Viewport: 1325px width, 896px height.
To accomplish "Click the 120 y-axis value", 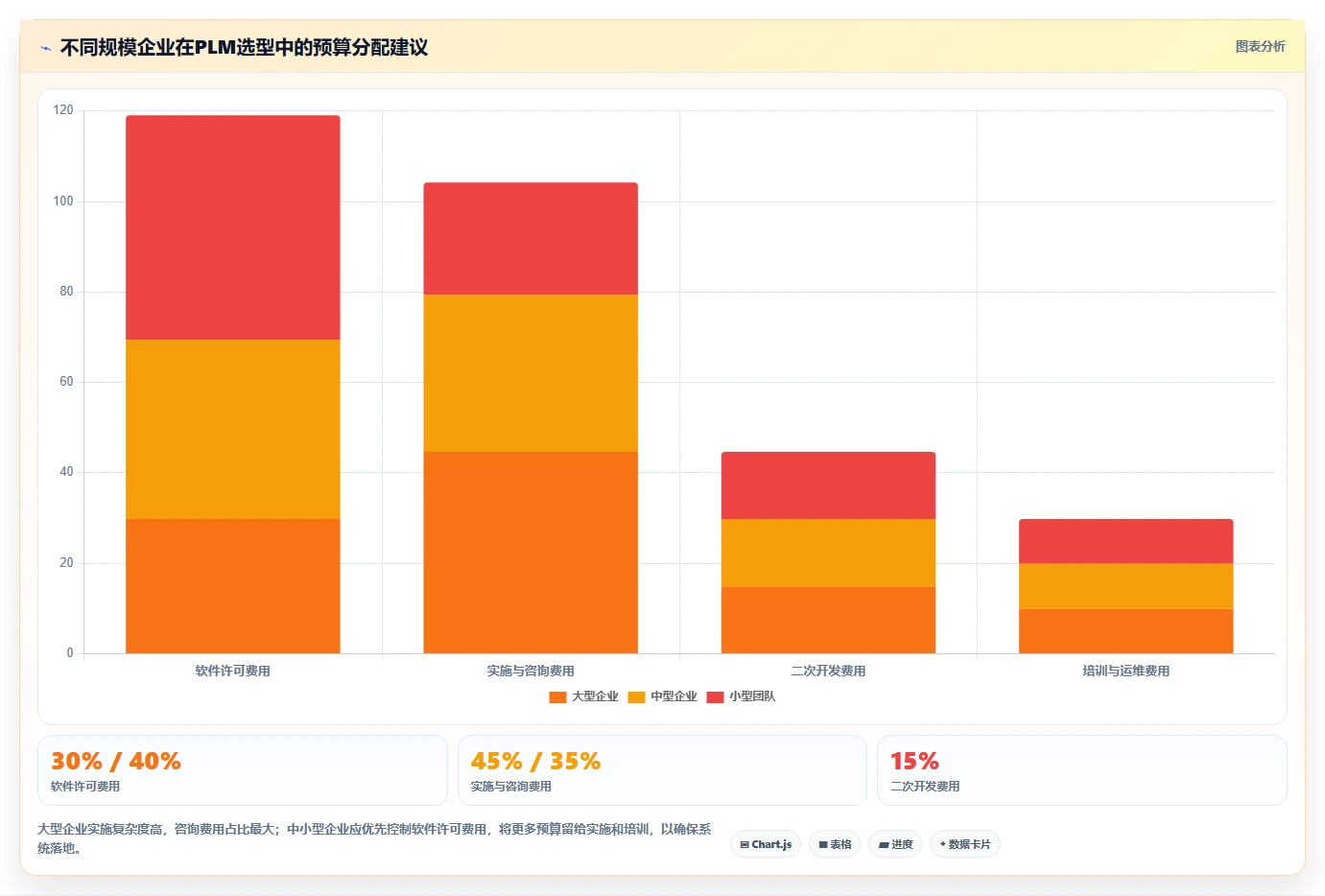I will 63,110.
